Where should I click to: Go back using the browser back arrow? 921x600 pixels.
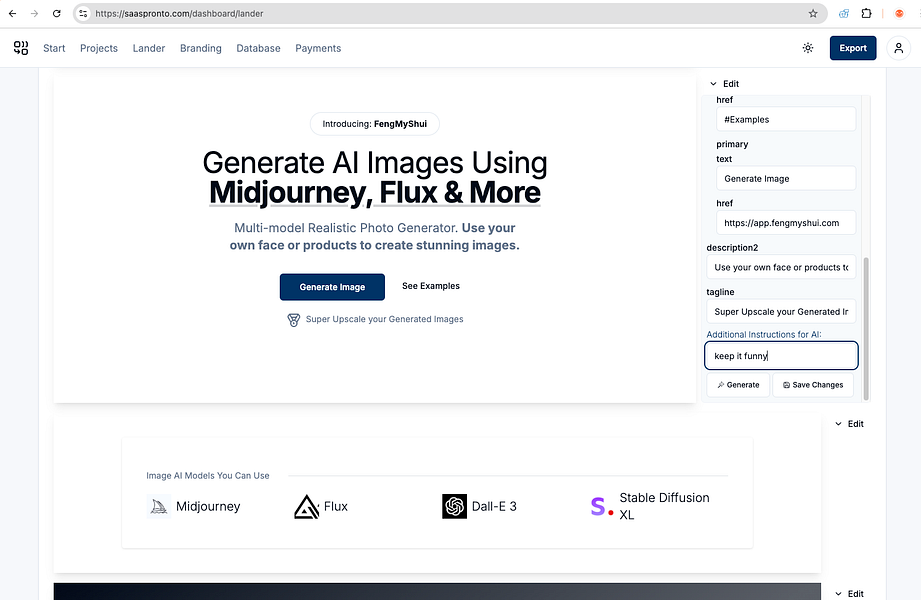pyautogui.click(x=13, y=14)
